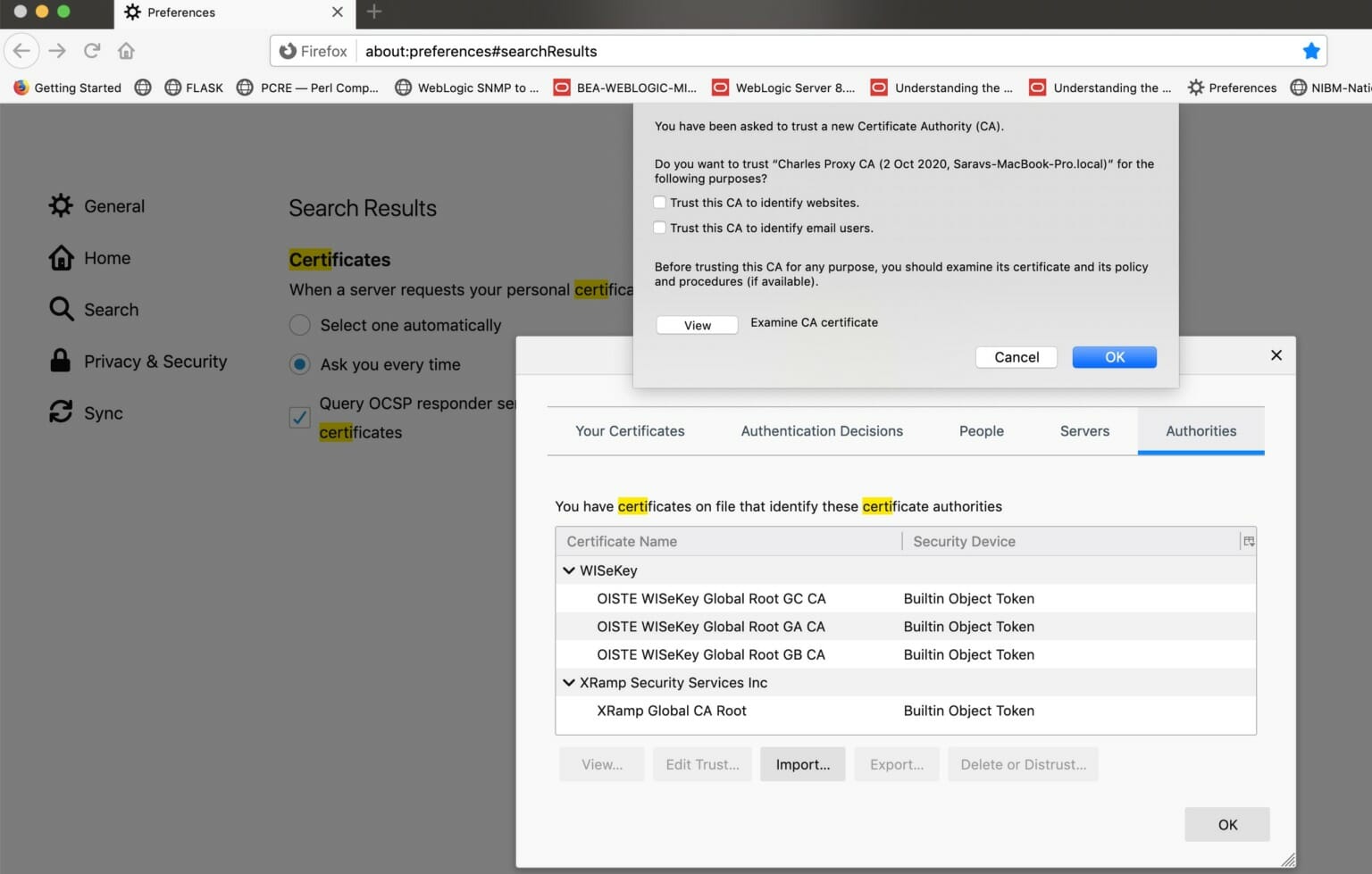
Task: Click the bookmark star in address bar
Action: (1310, 51)
